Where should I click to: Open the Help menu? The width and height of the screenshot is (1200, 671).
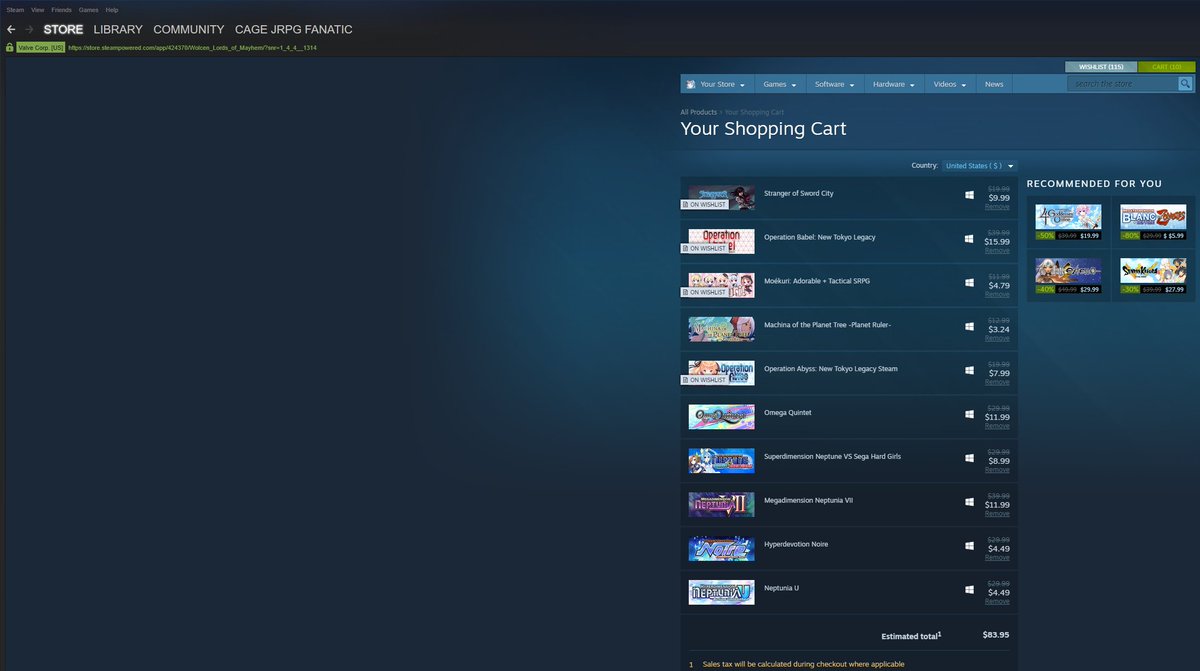[x=112, y=9]
